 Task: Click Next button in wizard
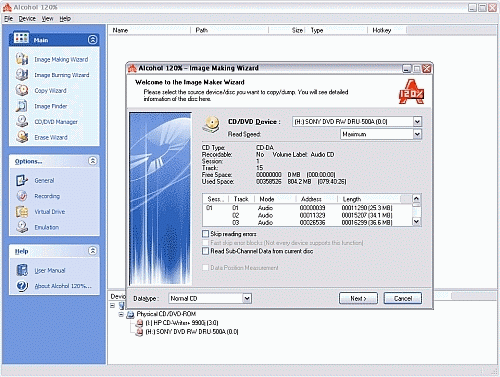point(358,298)
